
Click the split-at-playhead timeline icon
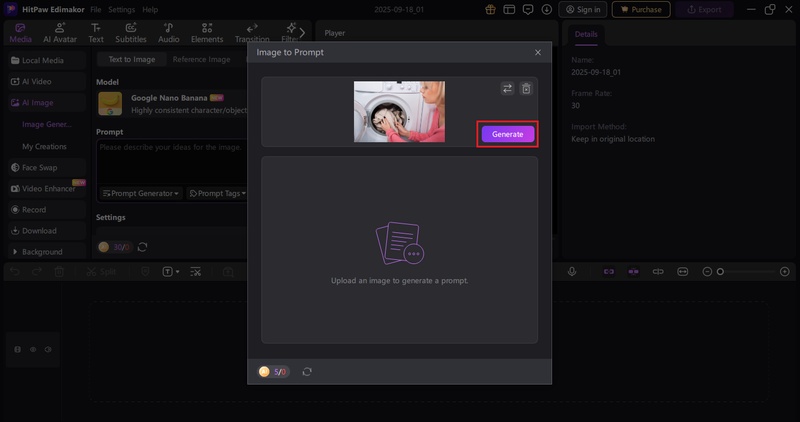(658, 272)
